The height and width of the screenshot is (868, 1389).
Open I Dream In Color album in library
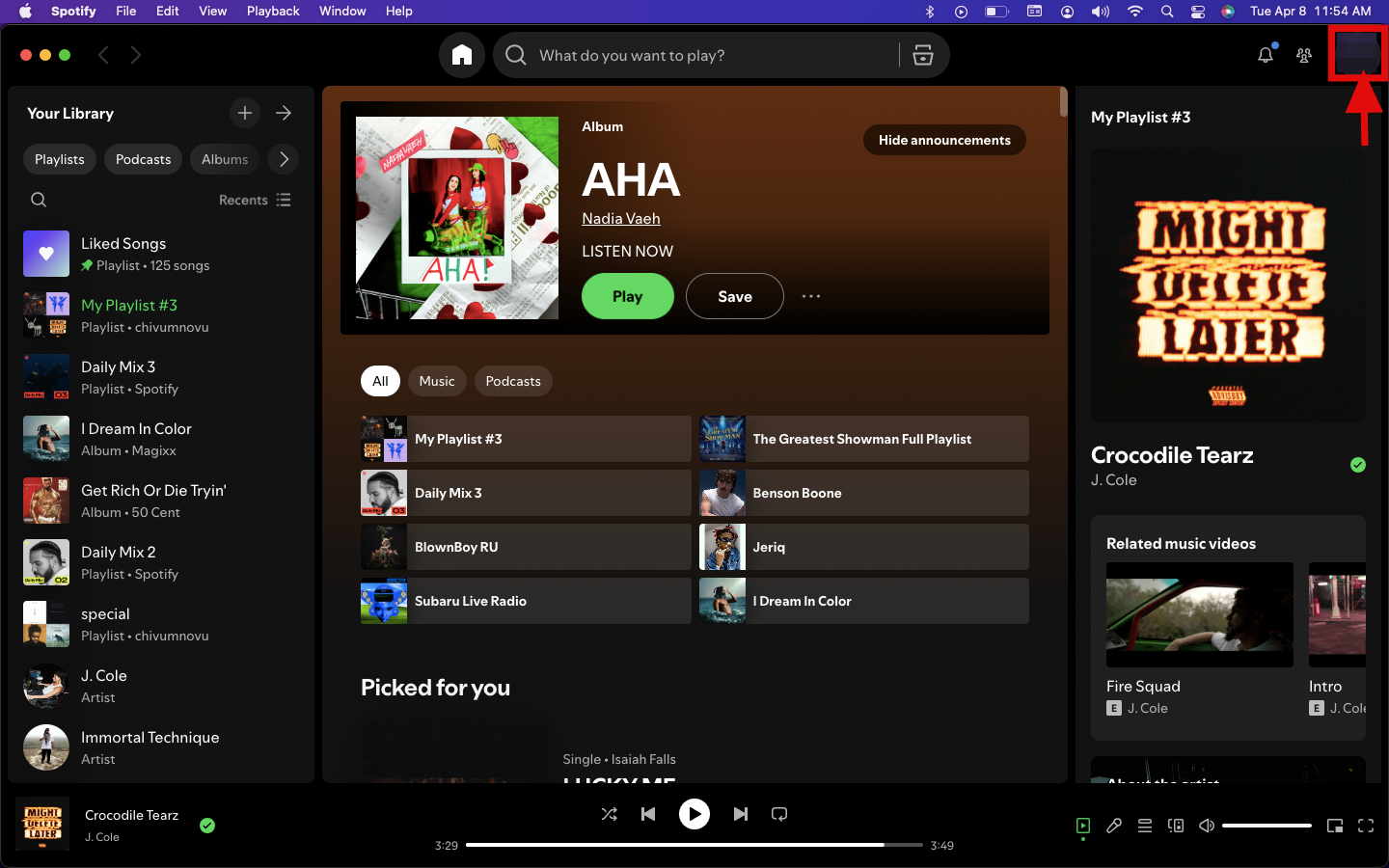click(161, 439)
